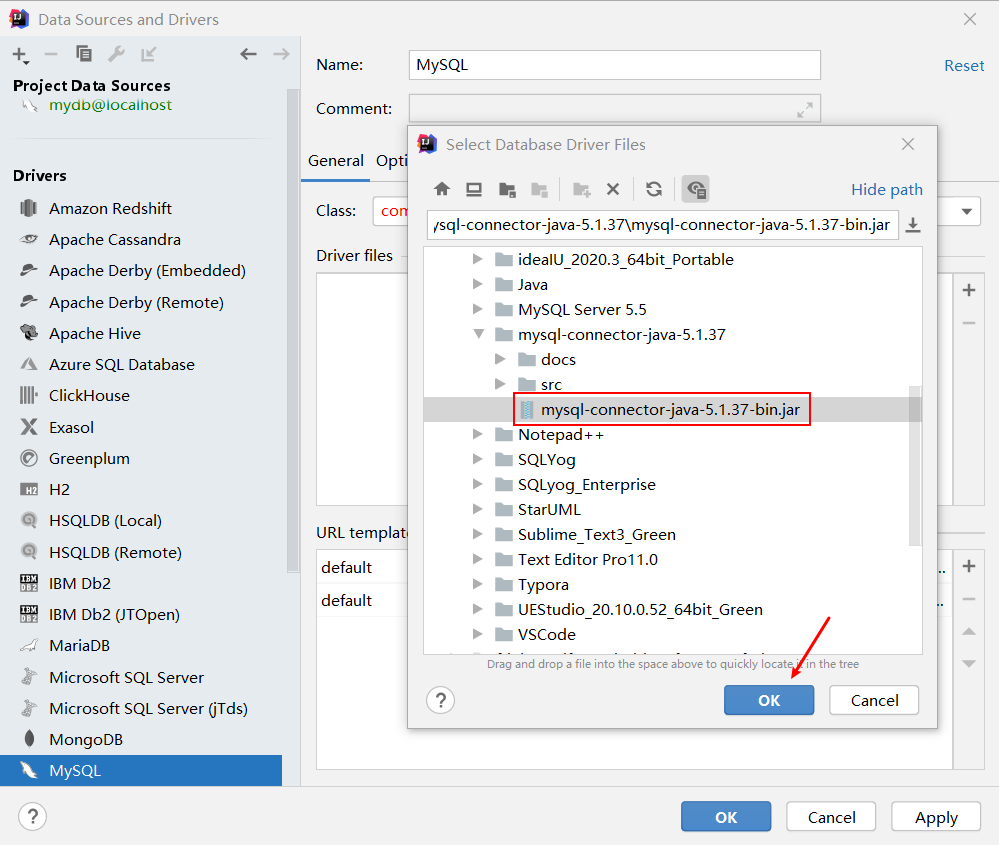Click the file path input field
999x845 pixels.
(663, 225)
